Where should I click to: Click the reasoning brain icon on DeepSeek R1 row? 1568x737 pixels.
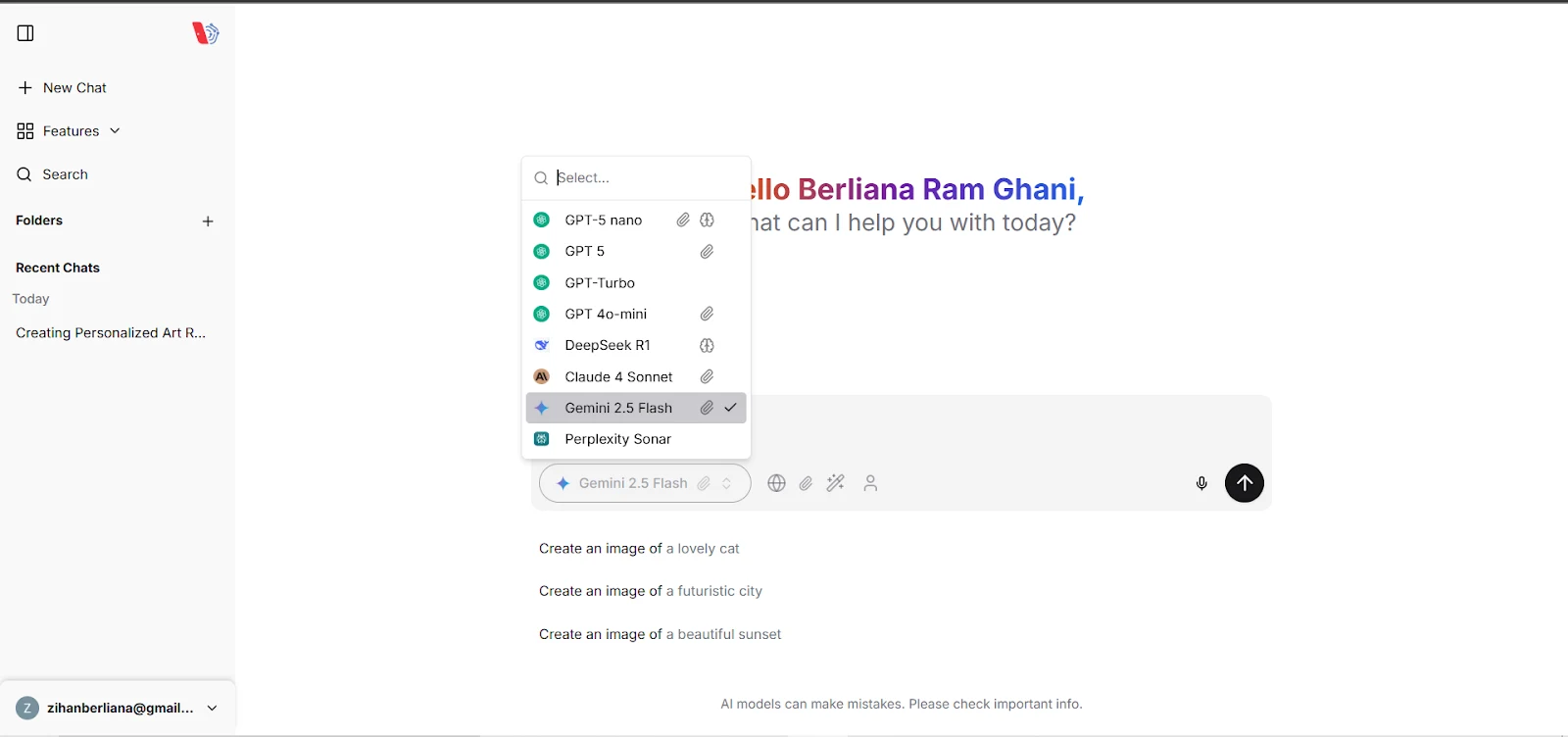pyautogui.click(x=707, y=345)
